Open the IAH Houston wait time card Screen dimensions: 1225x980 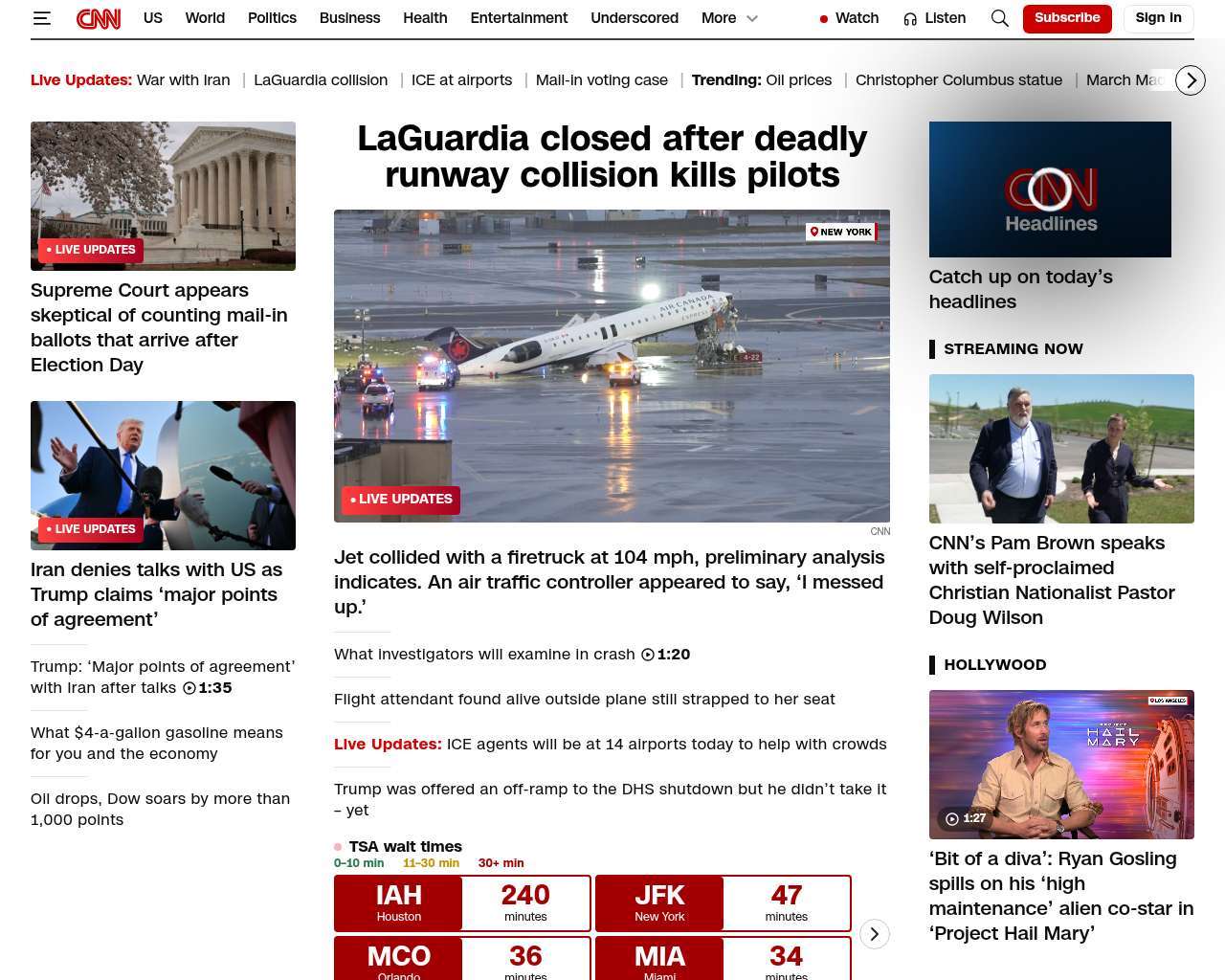462,902
